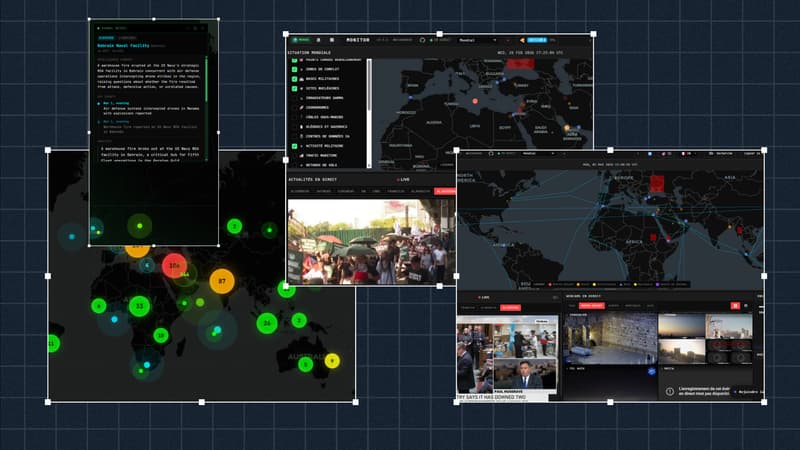This screenshot has height=450, width=800.
Task: Open the Mondial dropdown in the right window toolbar
Action: click(538, 153)
